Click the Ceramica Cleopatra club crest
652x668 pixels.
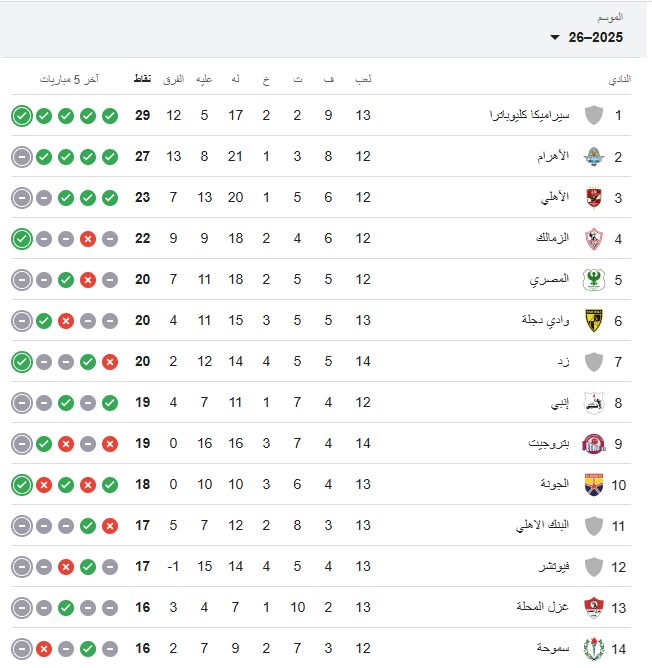[x=594, y=115]
